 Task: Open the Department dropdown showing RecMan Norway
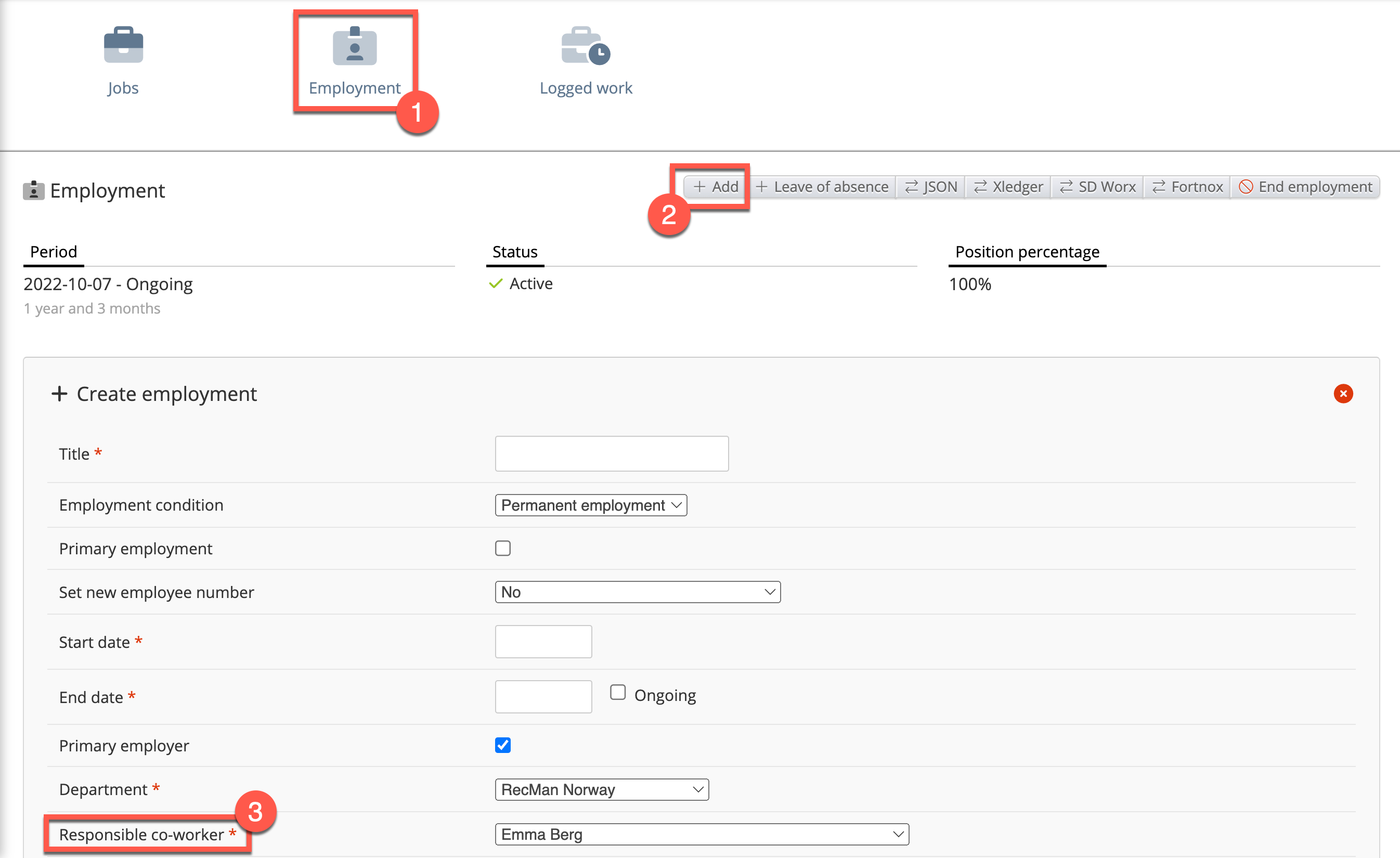pyautogui.click(x=601, y=789)
